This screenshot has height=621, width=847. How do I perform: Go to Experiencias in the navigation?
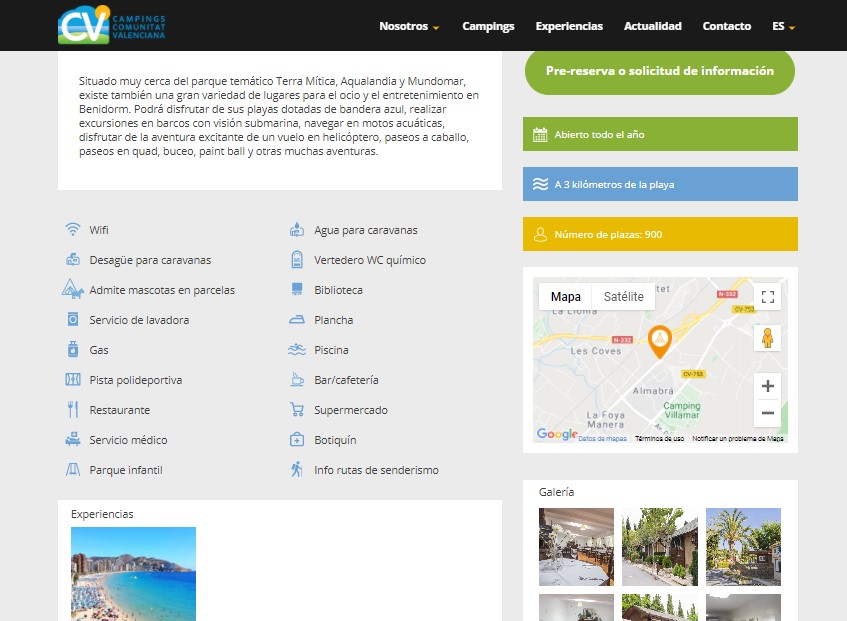click(x=569, y=26)
